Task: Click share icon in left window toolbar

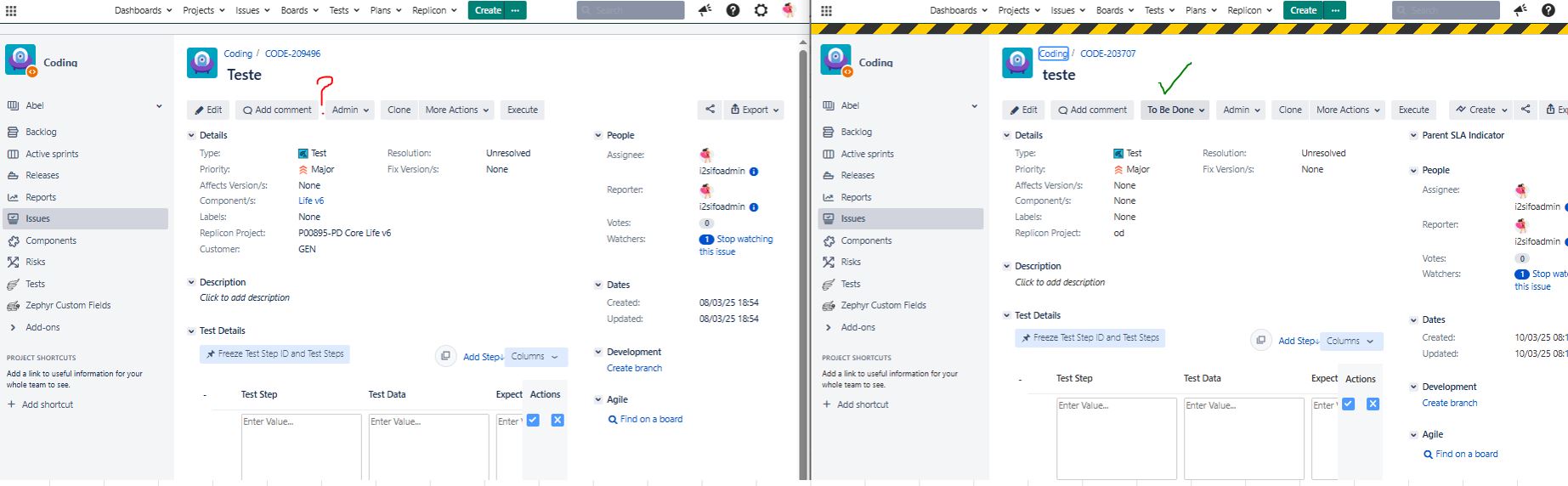Action: click(x=710, y=110)
